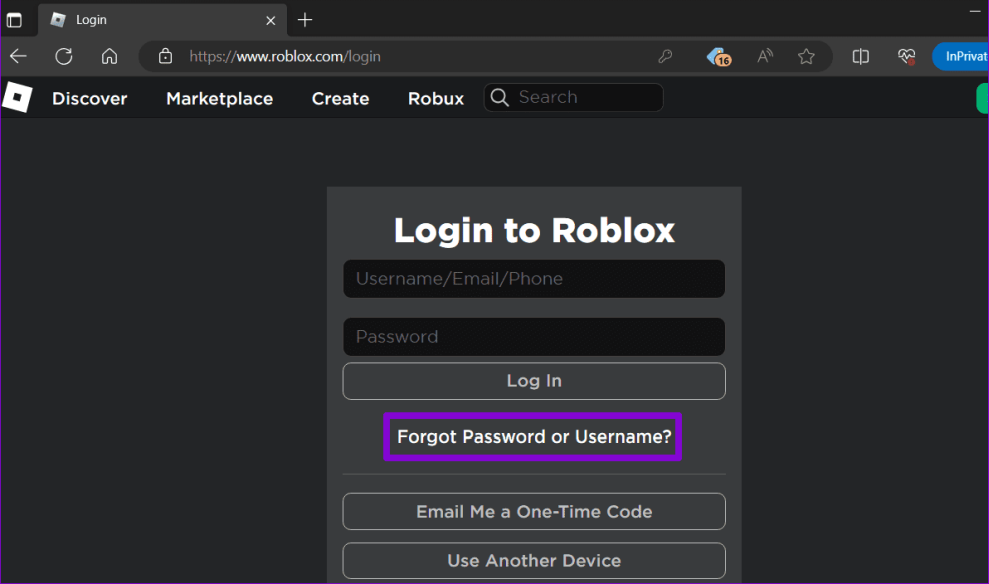Viewport: 989px width, 584px height.
Task: Go to the Marketplace section
Action: pos(219,98)
